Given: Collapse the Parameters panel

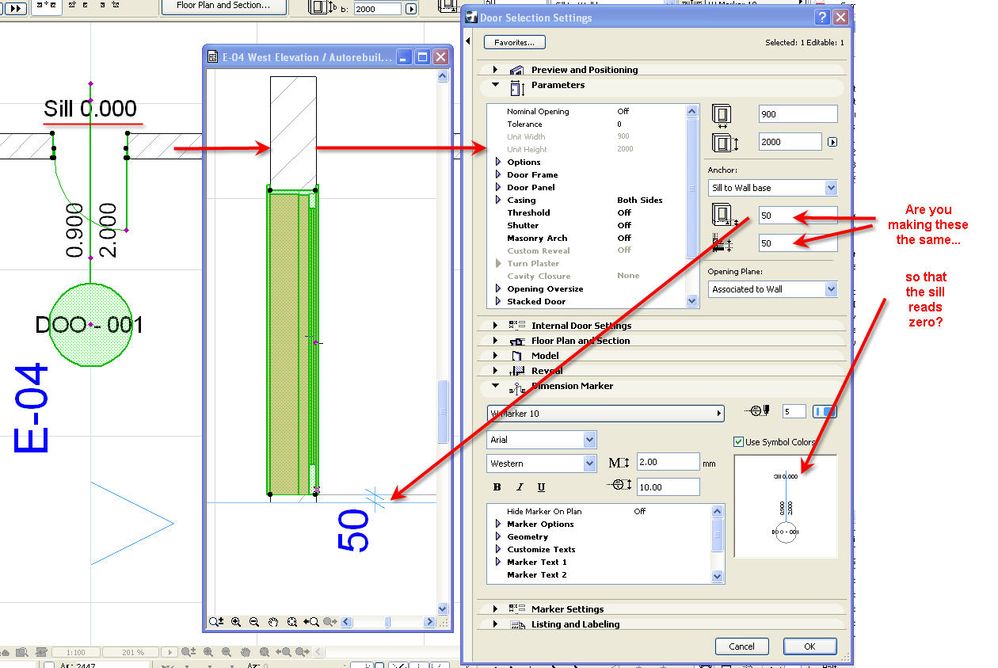Looking at the screenshot, I should [495, 85].
